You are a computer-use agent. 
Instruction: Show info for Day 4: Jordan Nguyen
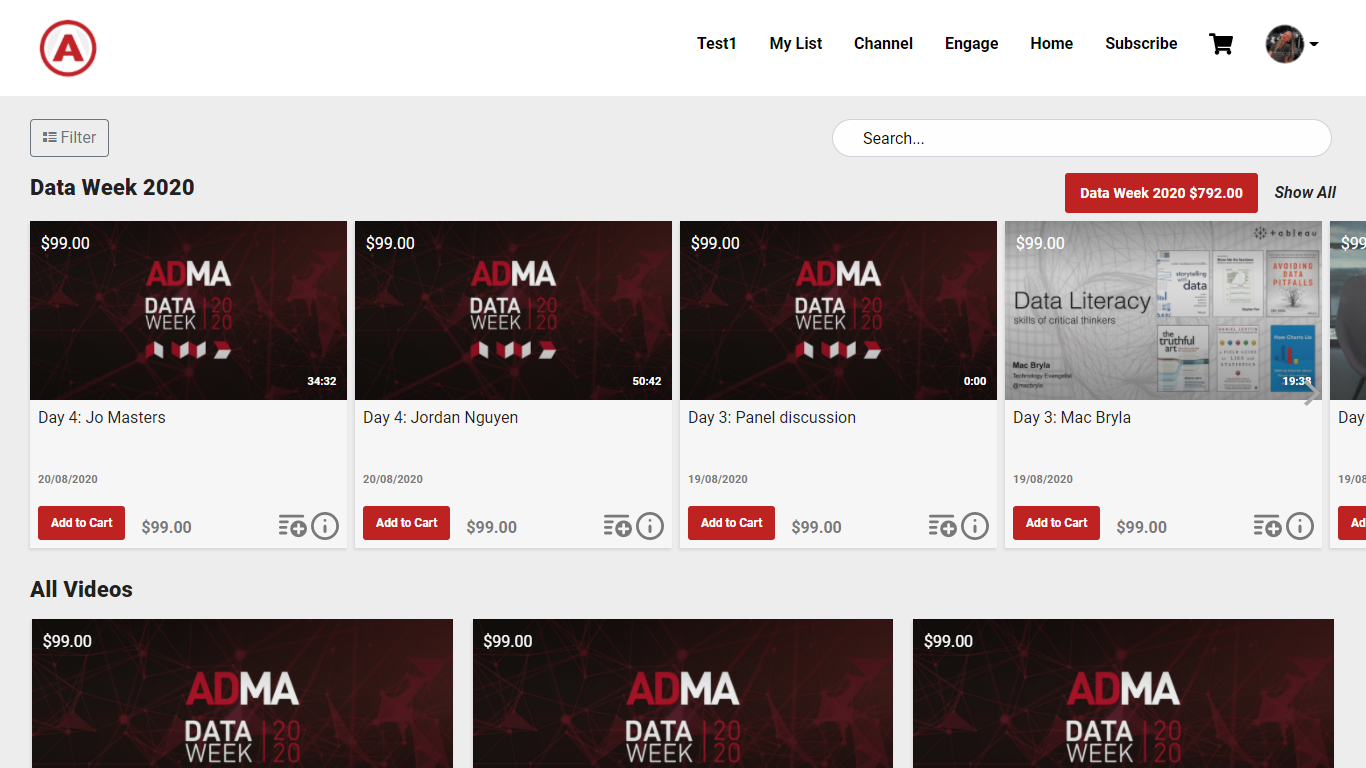tap(650, 526)
